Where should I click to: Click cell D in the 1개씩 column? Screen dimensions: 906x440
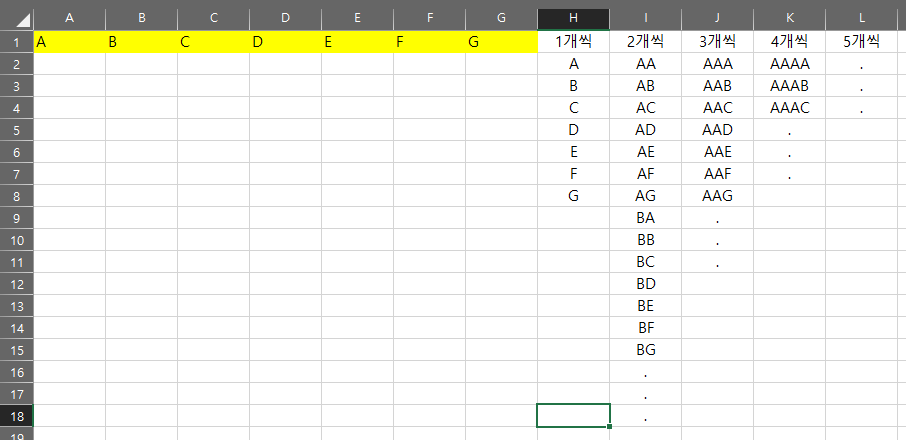573,130
